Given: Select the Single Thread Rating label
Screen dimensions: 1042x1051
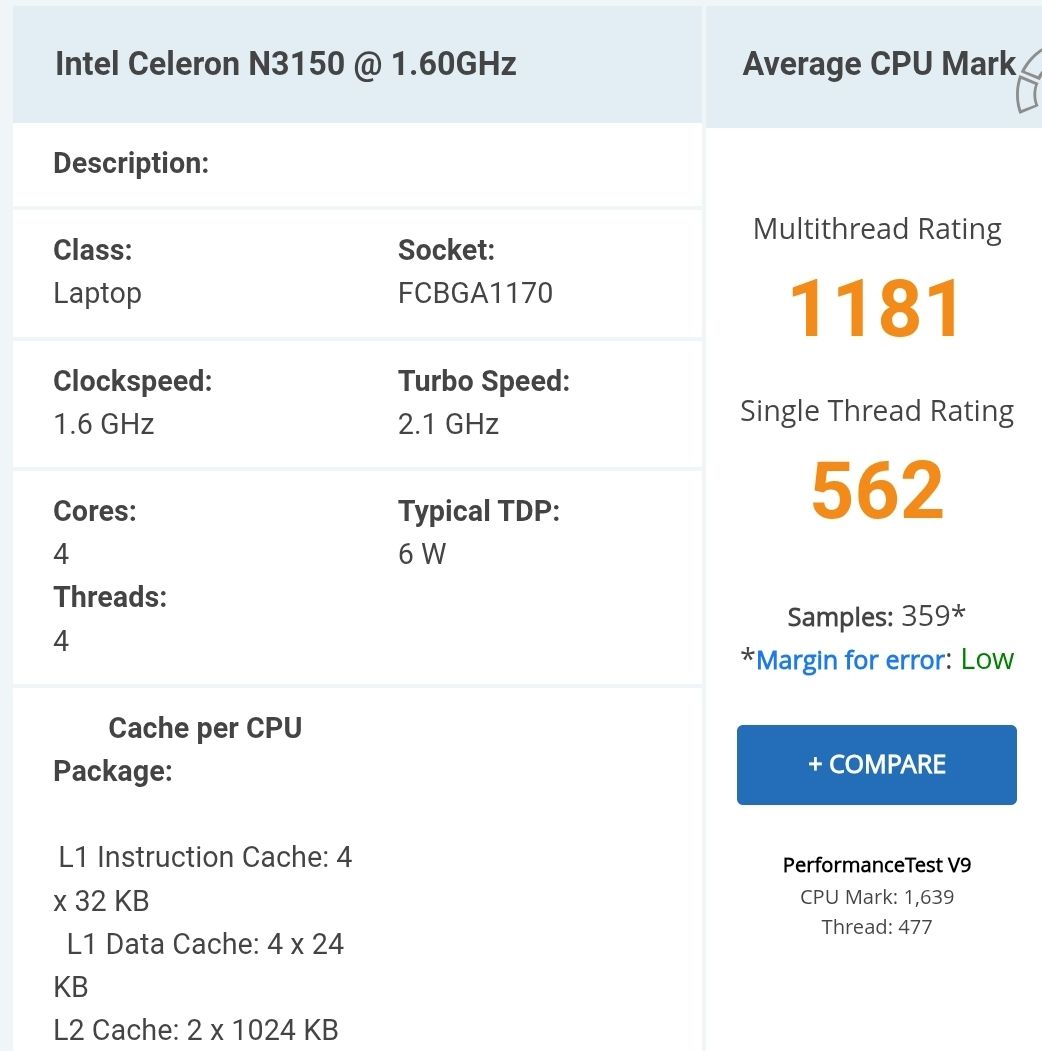Looking at the screenshot, I should 877,411.
